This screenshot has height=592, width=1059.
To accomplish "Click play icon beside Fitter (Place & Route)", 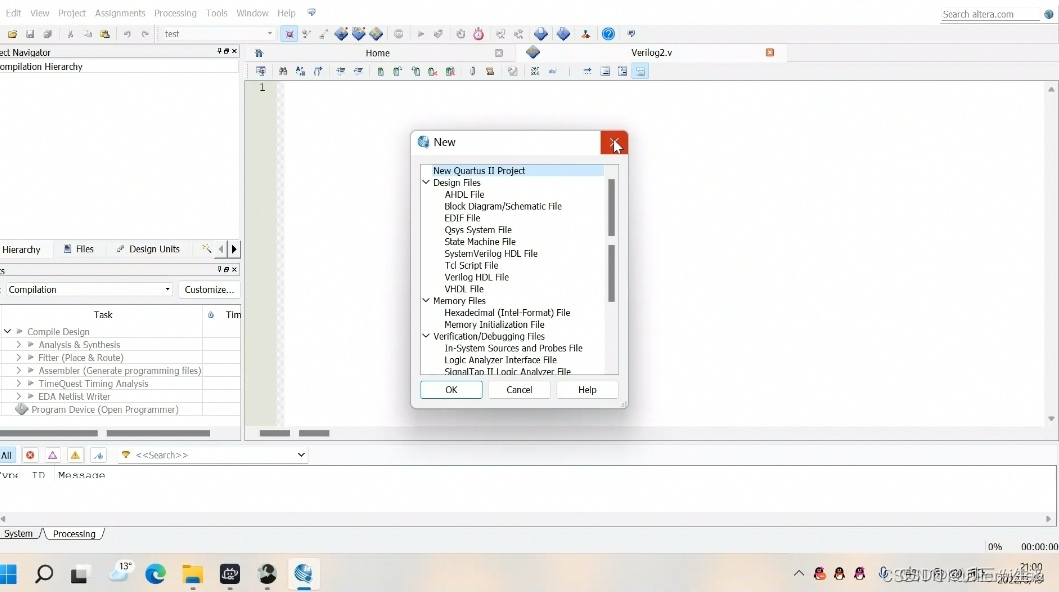I will pyautogui.click(x=30, y=357).
